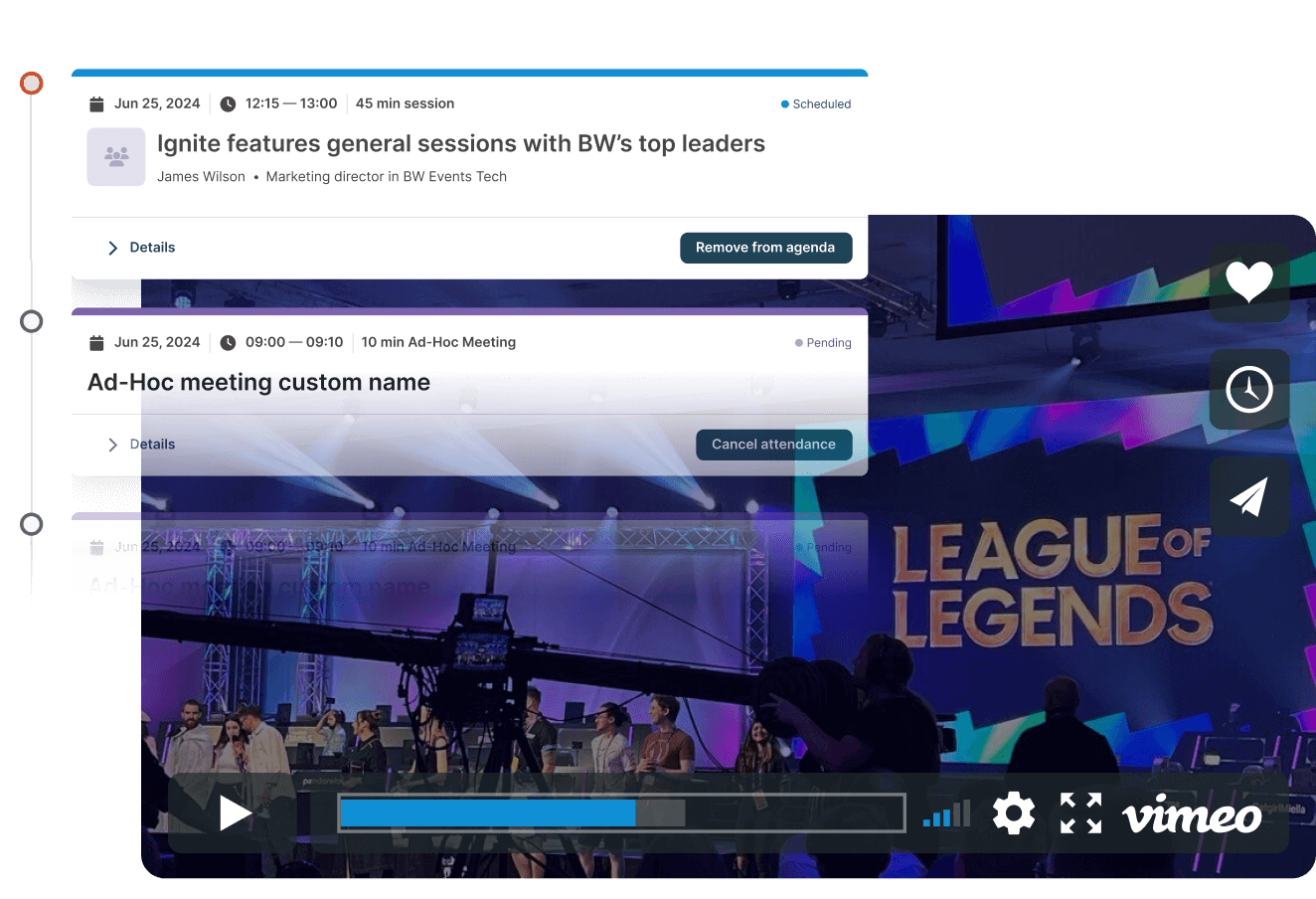The image size is (1316, 899).
Task: Click the red timeline marker at the top
Action: coord(32,84)
